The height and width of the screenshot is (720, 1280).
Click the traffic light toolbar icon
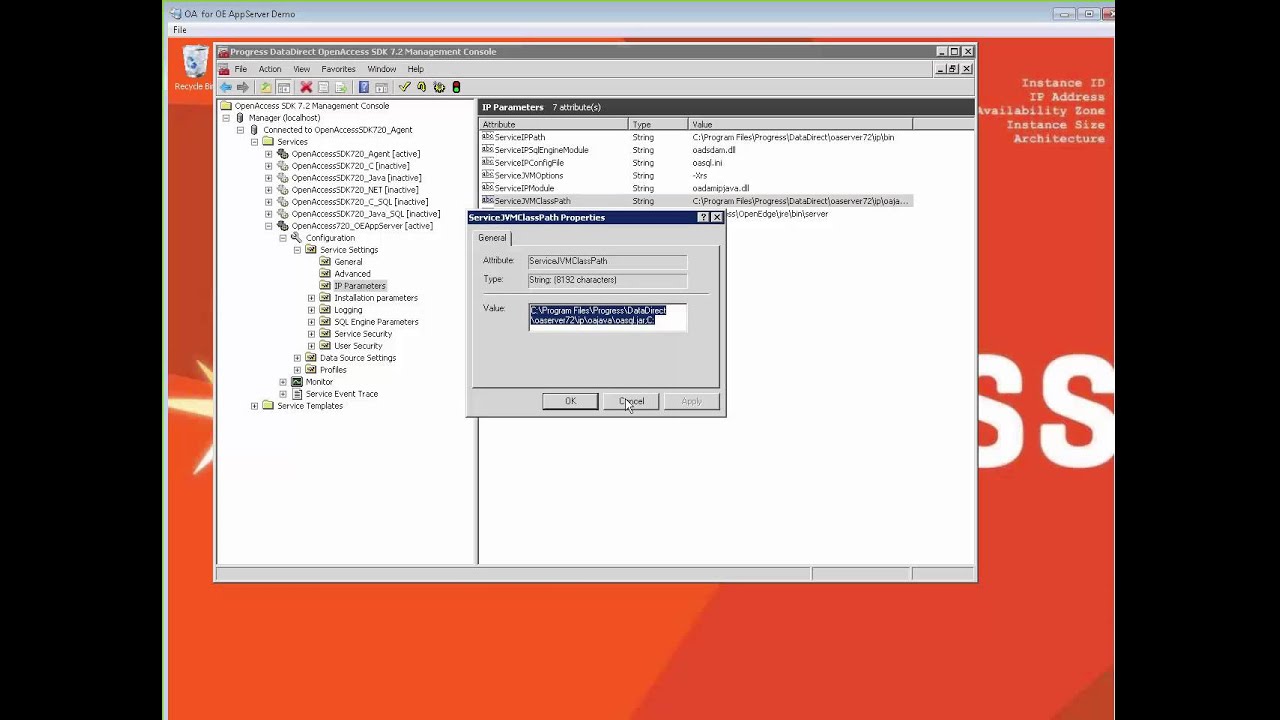coord(456,87)
